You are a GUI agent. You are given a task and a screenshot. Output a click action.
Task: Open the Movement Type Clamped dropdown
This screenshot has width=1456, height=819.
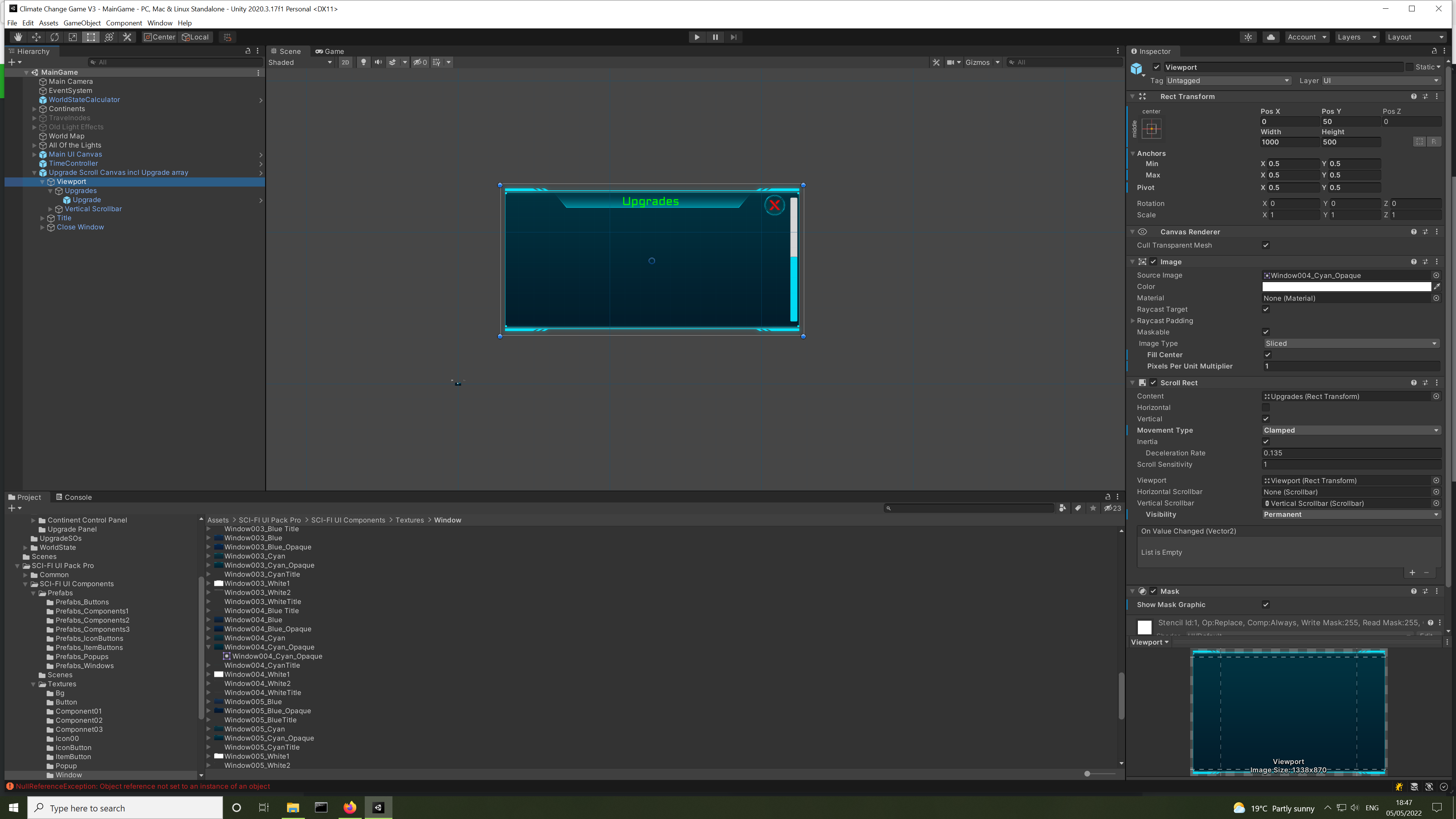(1351, 430)
